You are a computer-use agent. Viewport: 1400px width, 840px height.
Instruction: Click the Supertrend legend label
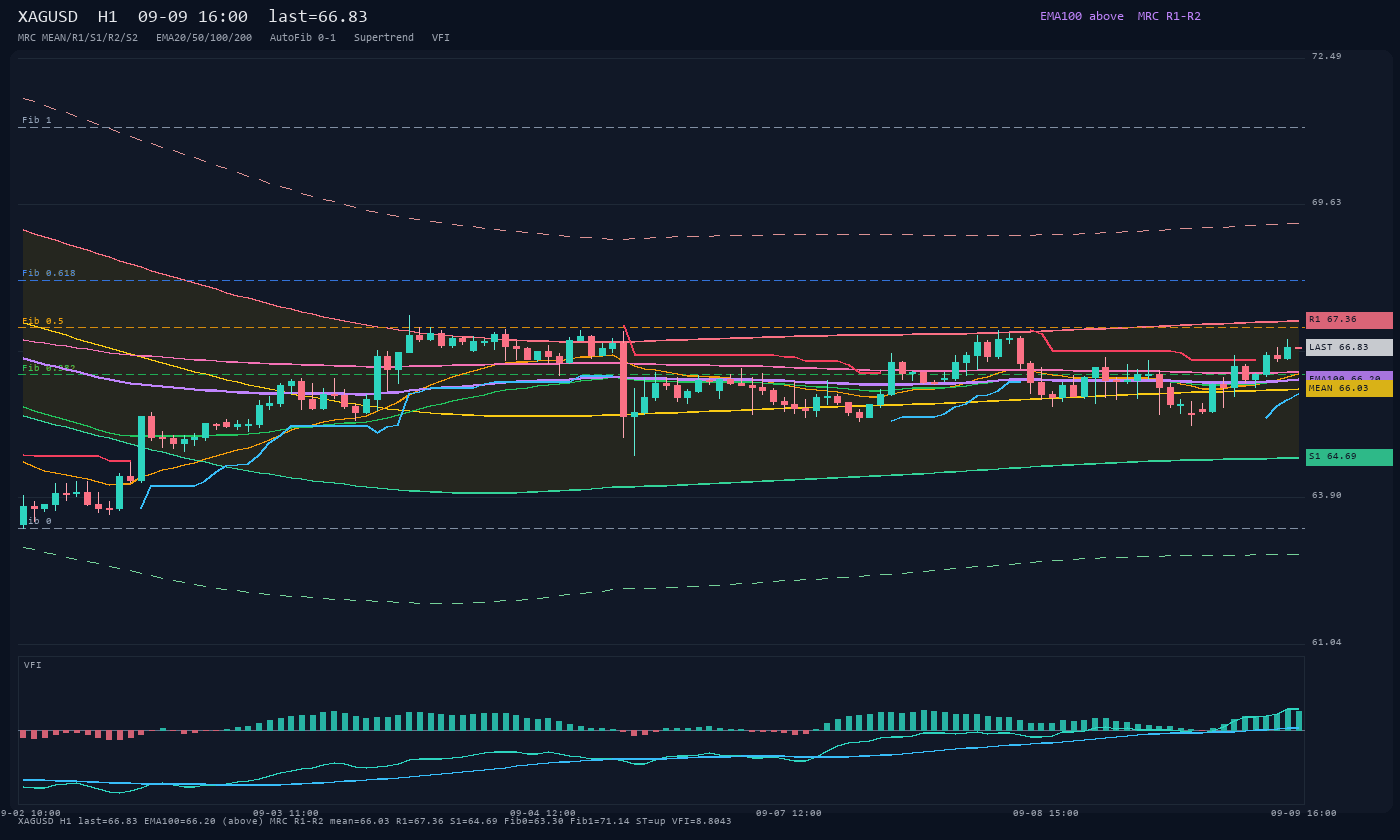(x=384, y=38)
